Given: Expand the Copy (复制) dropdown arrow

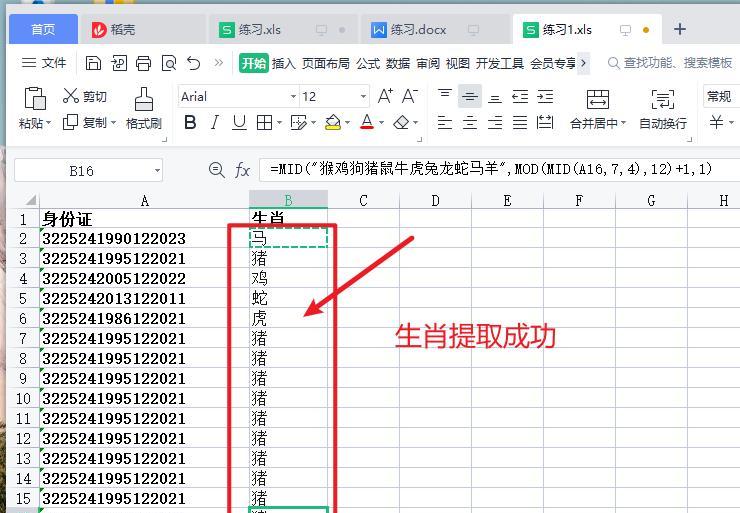Looking at the screenshot, I should click(x=113, y=123).
